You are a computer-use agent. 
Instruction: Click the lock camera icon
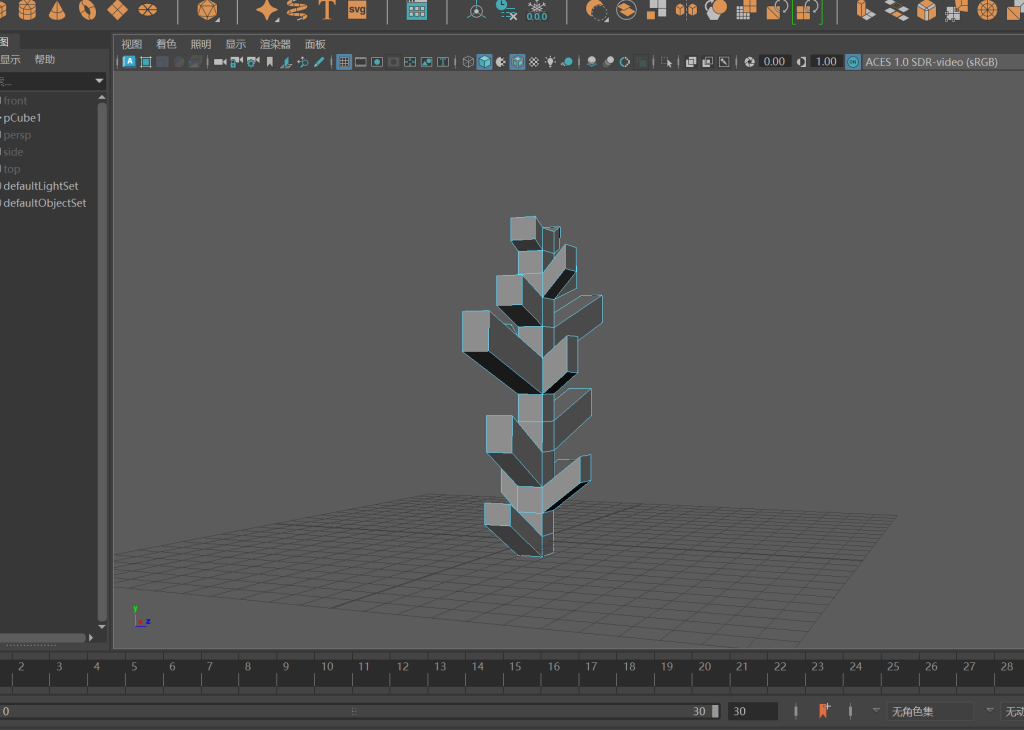[x=236, y=62]
